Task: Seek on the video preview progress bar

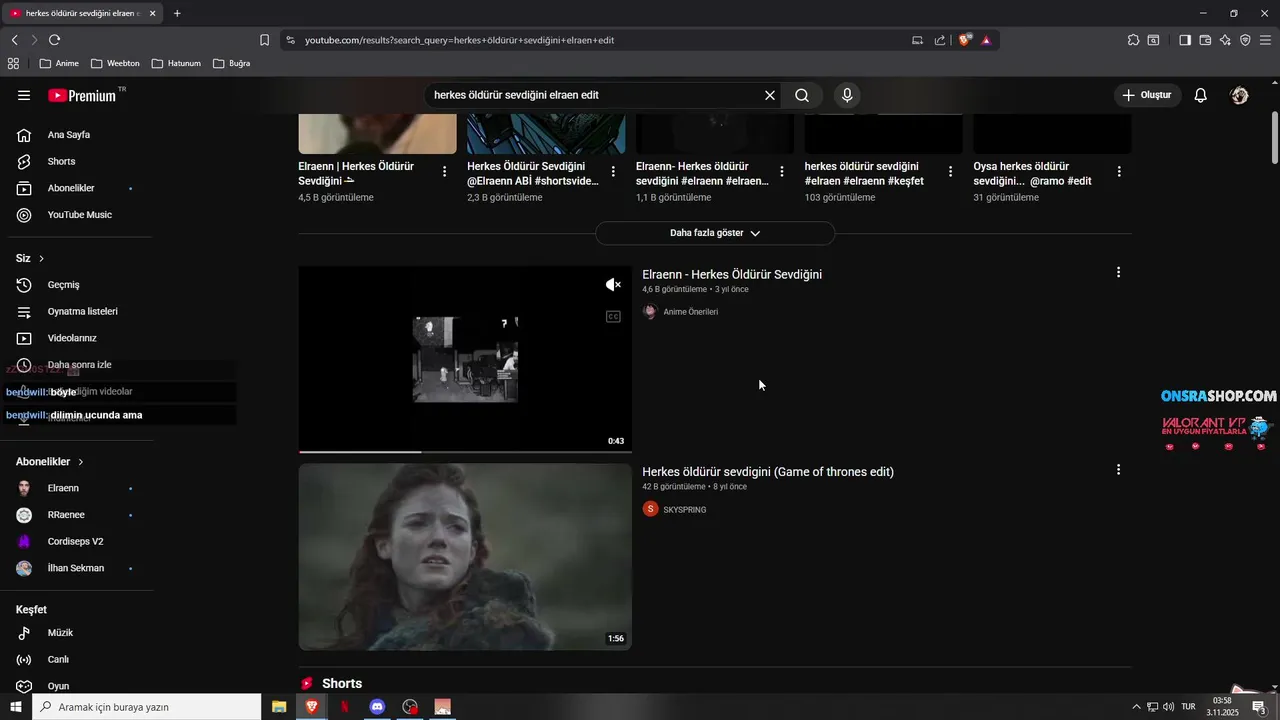Action: 465,452
